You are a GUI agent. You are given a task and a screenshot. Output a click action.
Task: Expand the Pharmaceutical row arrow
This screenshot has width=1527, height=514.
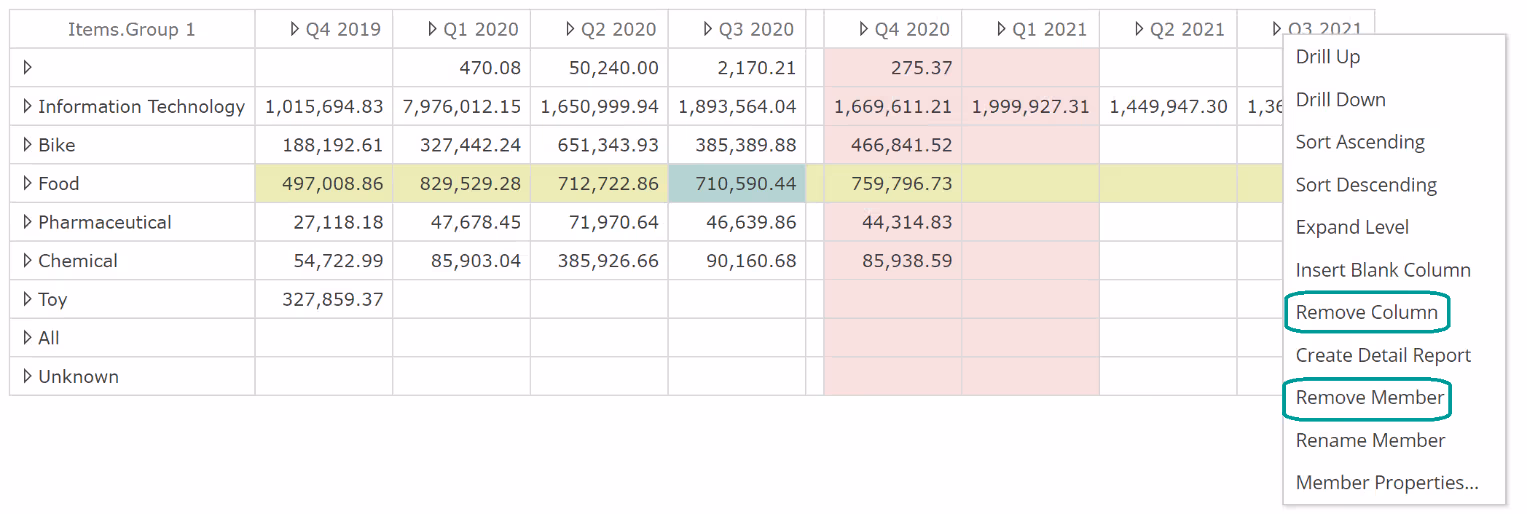[28, 222]
